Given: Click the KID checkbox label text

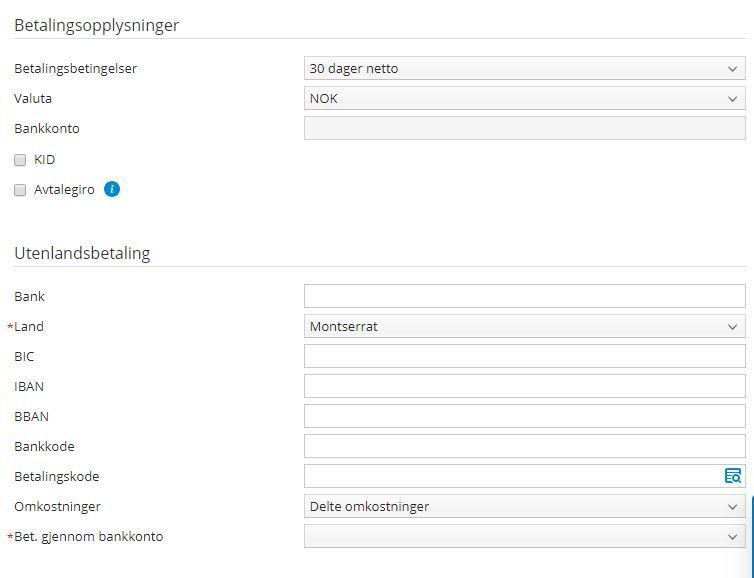Looking at the screenshot, I should tap(44, 160).
